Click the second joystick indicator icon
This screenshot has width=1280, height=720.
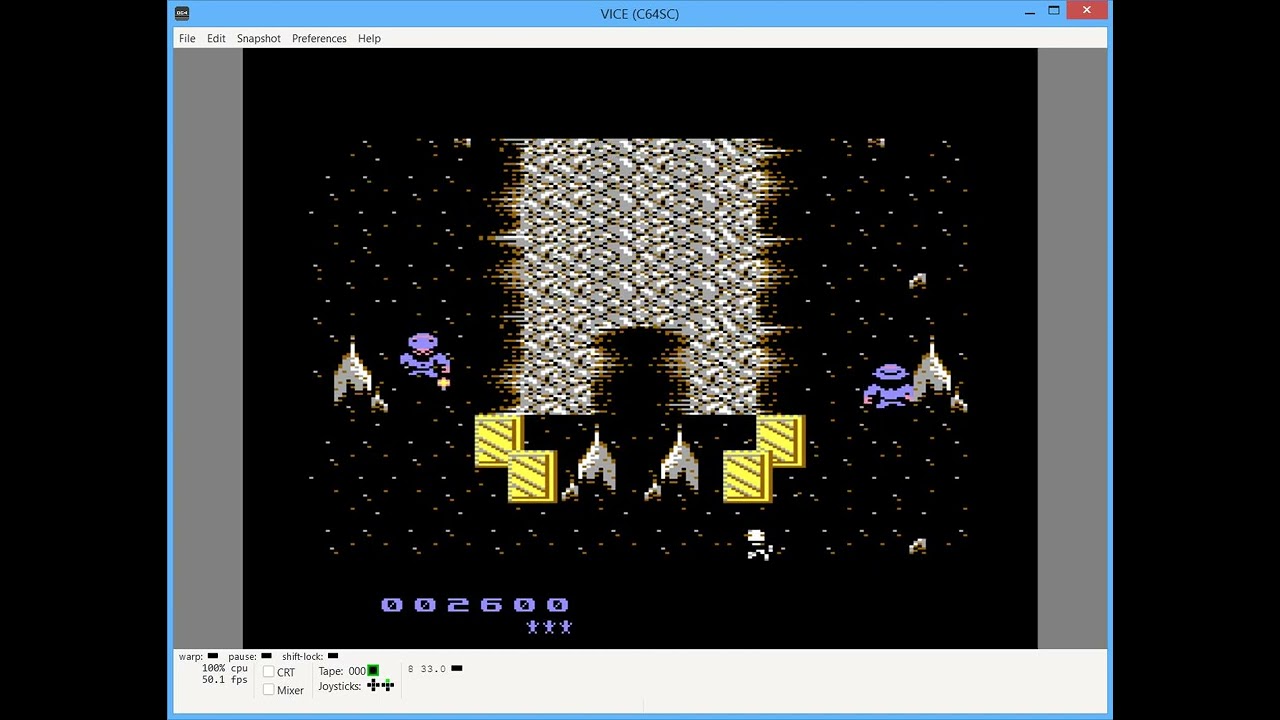click(x=388, y=685)
